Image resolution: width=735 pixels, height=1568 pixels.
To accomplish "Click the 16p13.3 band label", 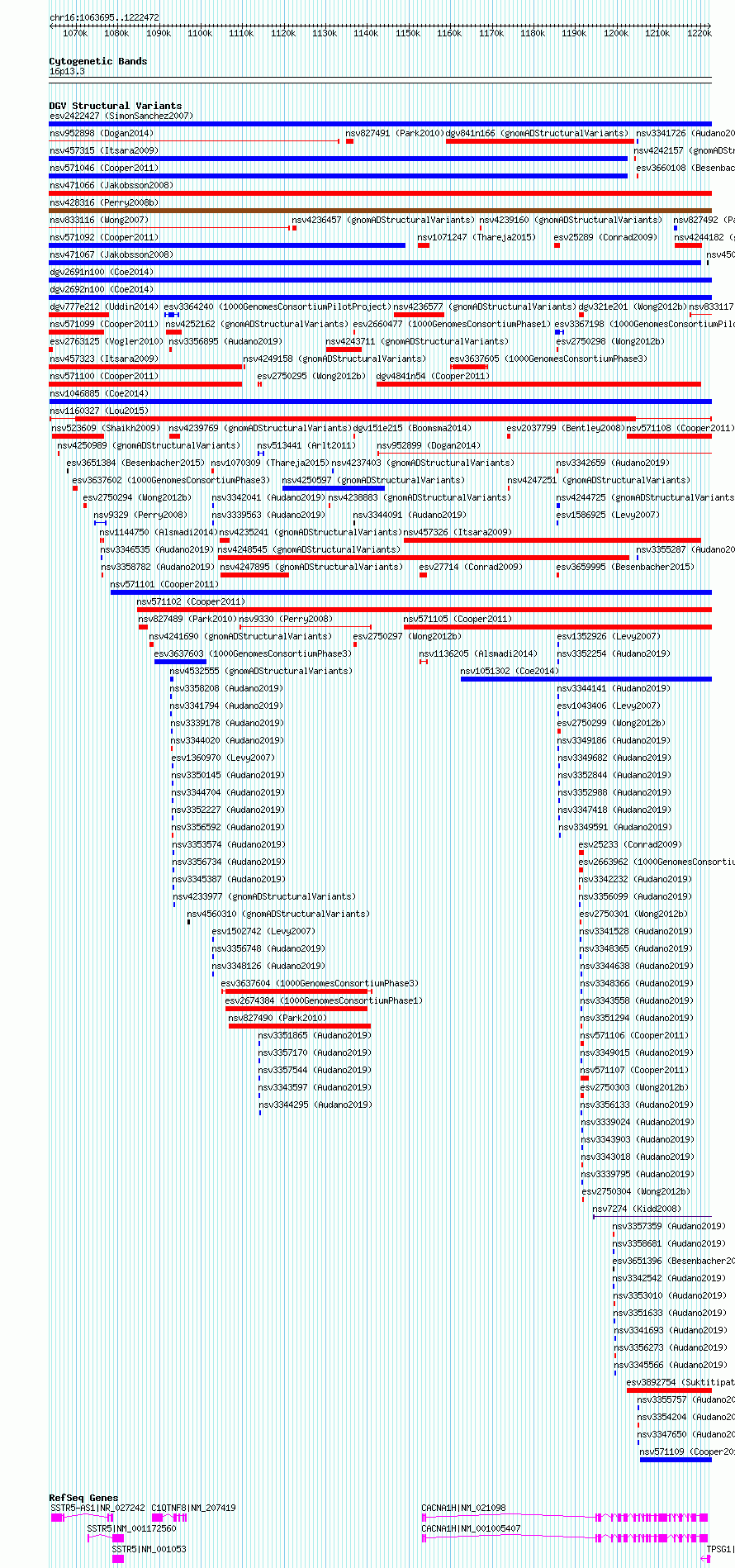I will pos(67,71).
